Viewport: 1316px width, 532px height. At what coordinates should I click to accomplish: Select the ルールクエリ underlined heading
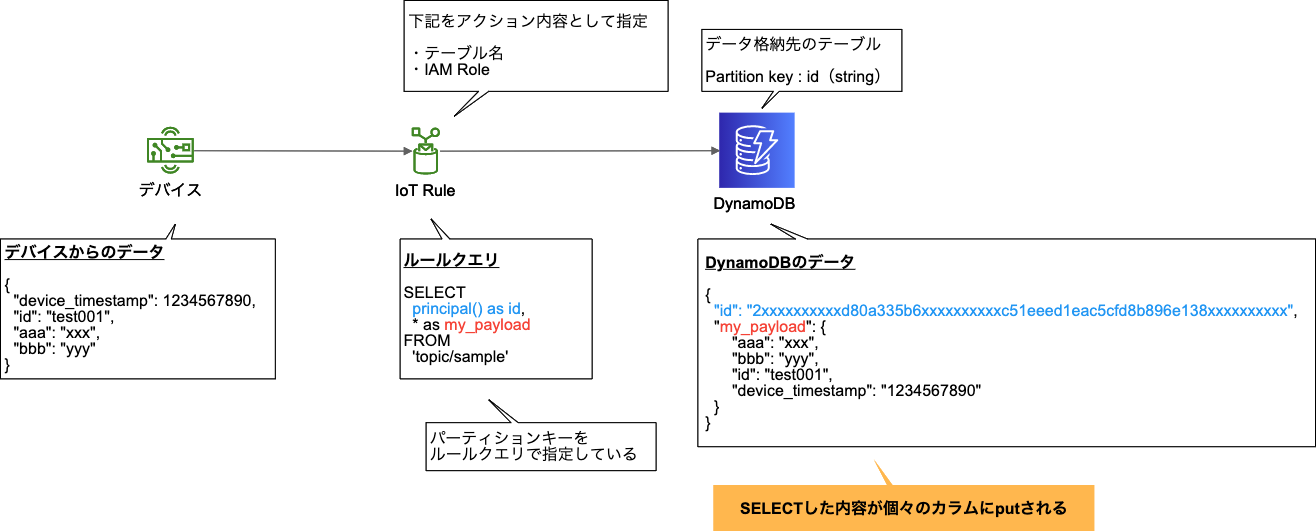point(451,260)
